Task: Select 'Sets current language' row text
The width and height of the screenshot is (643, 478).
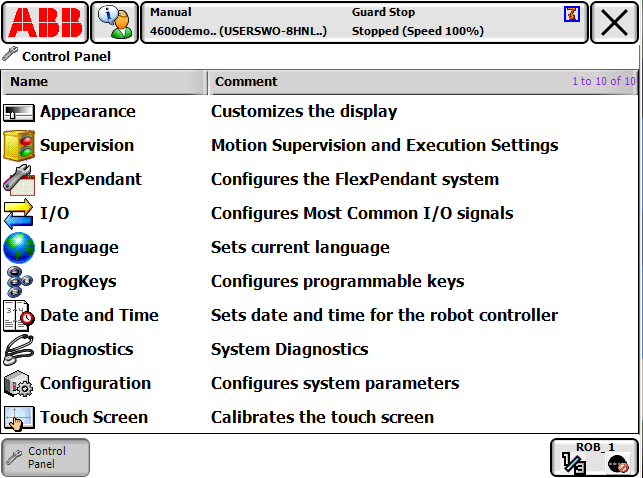Action: 300,248
